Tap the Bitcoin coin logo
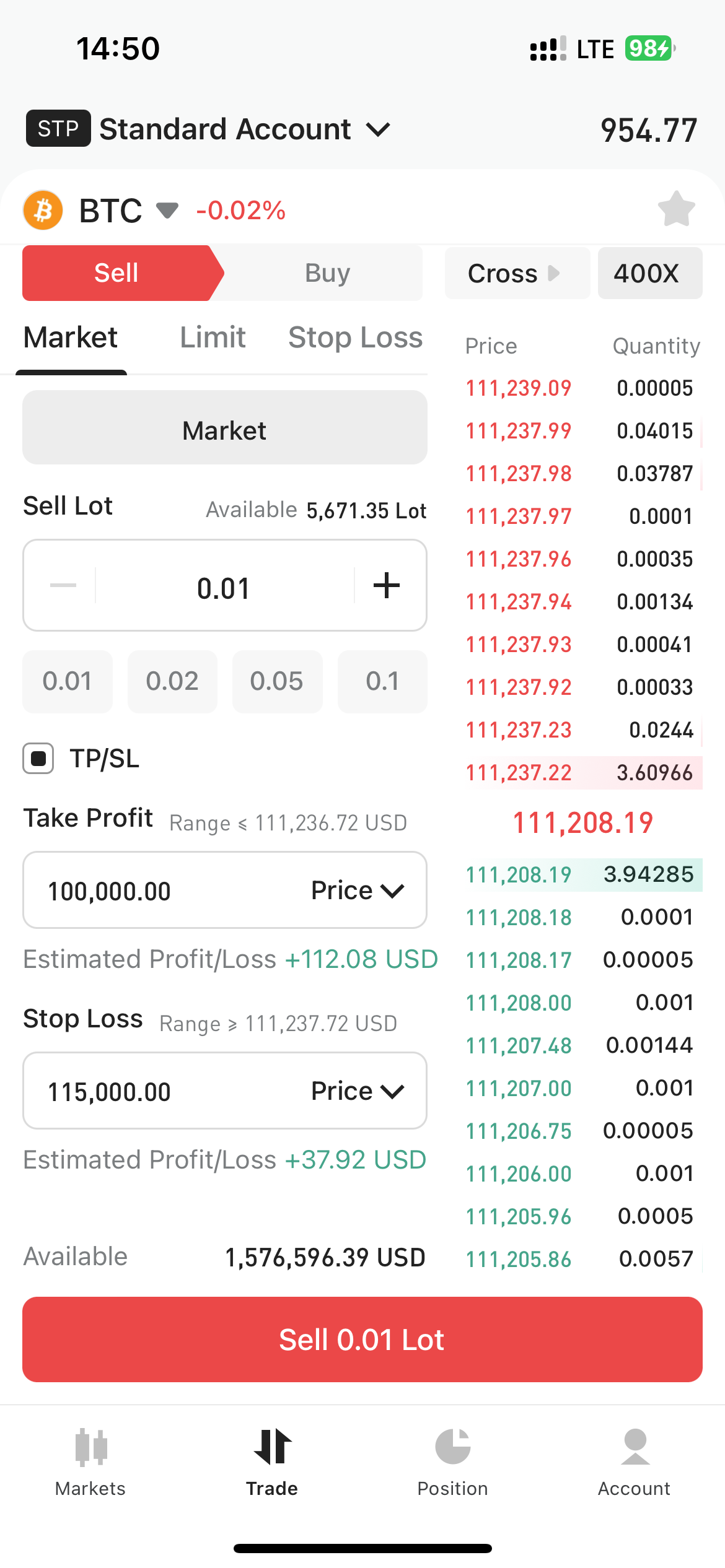The height and width of the screenshot is (1568, 725). [43, 210]
